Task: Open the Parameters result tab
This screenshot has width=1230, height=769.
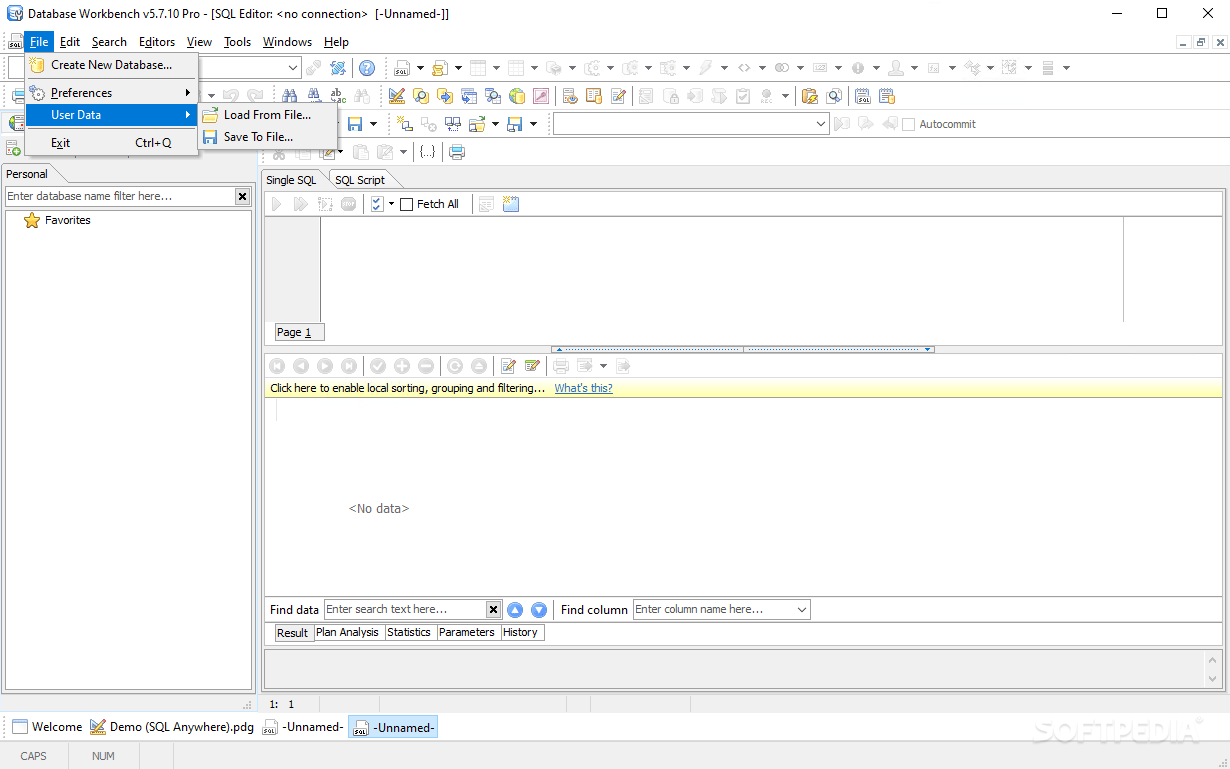Action: pyautogui.click(x=467, y=632)
